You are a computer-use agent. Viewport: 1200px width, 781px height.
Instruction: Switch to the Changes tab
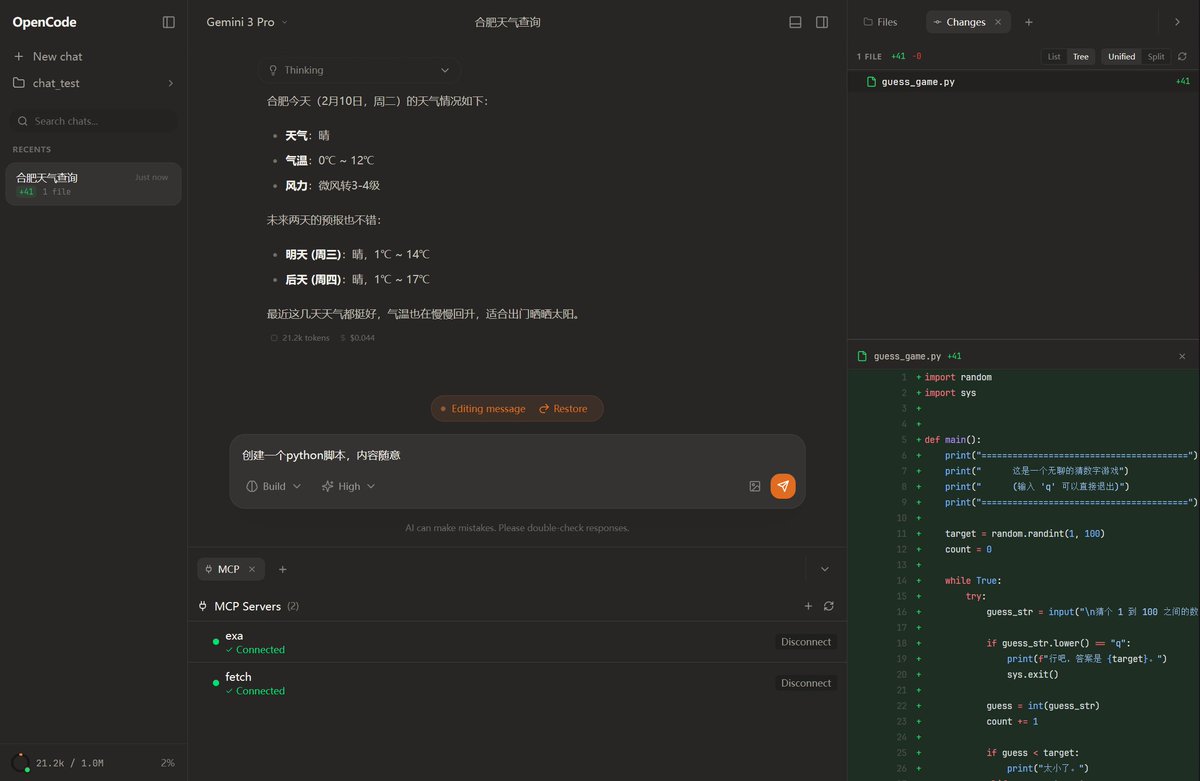pos(966,22)
